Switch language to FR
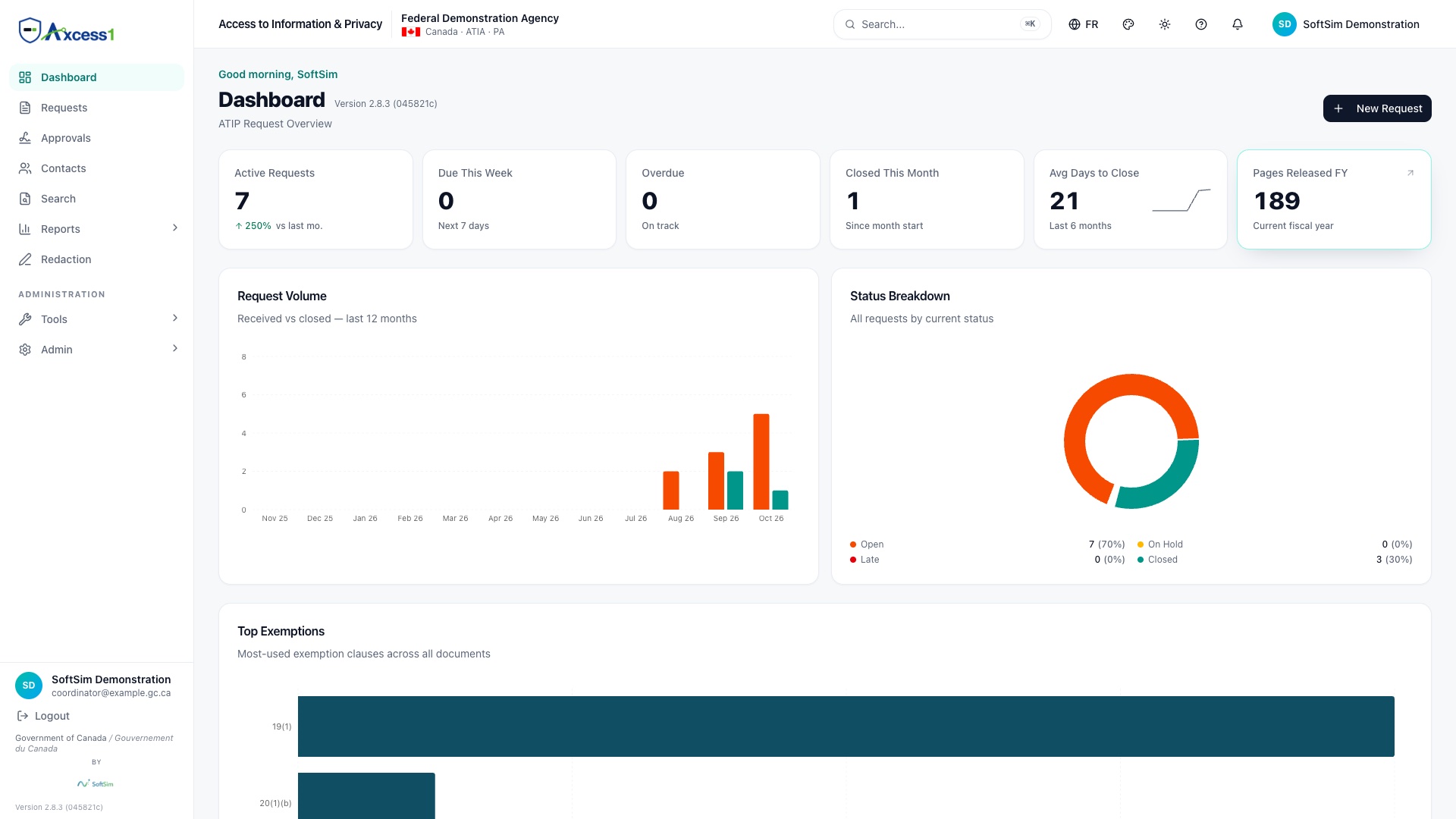Screen dimensions: 1456x819 click(1084, 24)
